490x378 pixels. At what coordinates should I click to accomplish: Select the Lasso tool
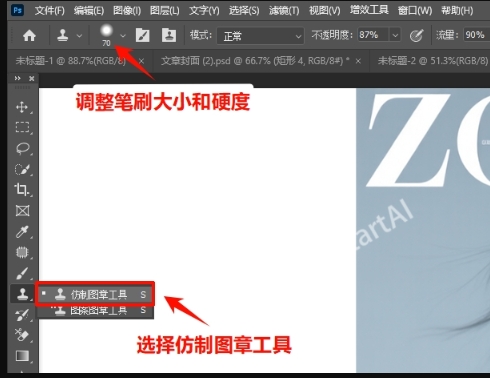(22, 148)
